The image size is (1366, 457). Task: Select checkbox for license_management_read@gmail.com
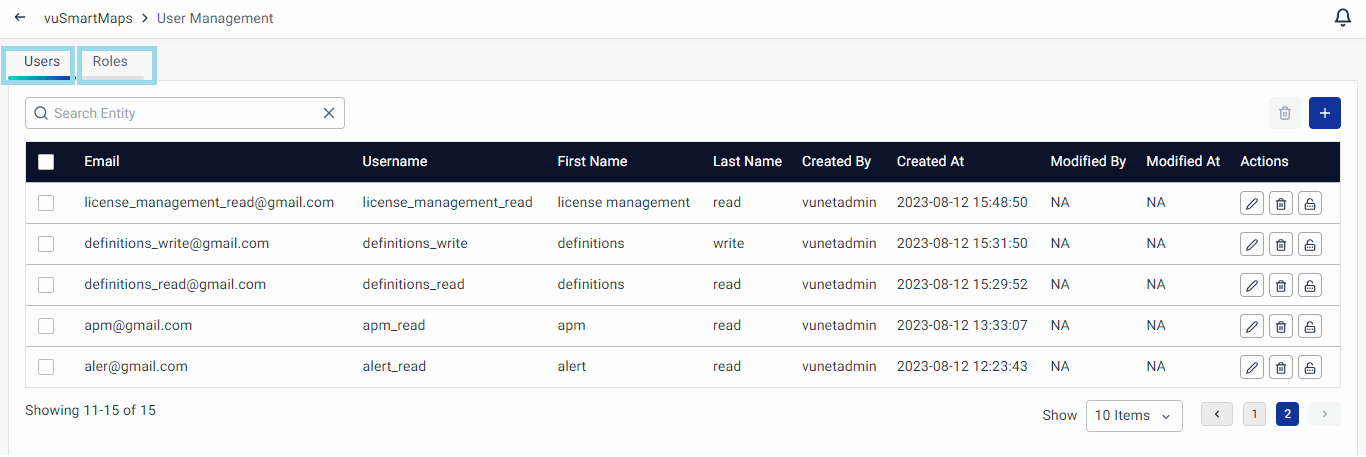coord(46,203)
